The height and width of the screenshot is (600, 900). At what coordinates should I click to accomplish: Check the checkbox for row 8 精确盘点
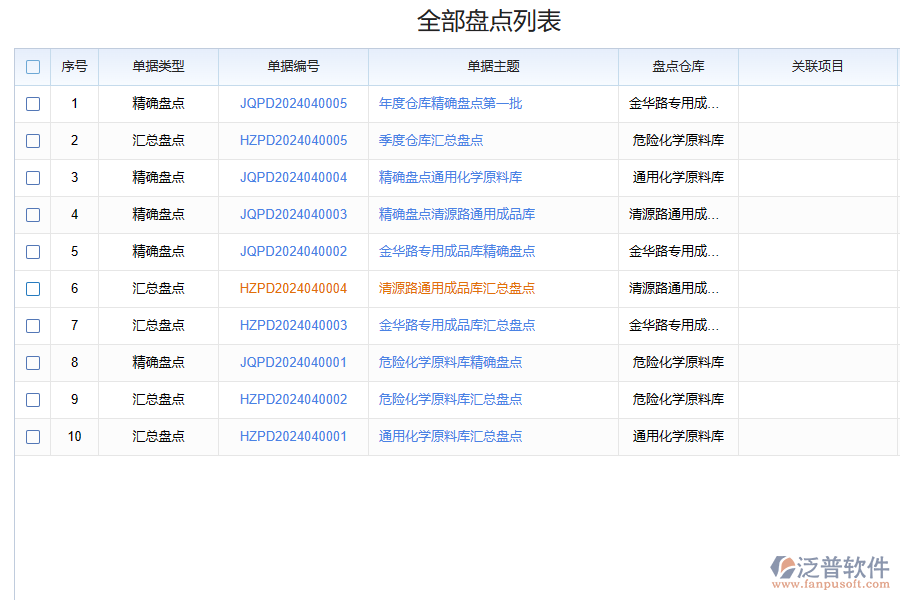click(33, 362)
